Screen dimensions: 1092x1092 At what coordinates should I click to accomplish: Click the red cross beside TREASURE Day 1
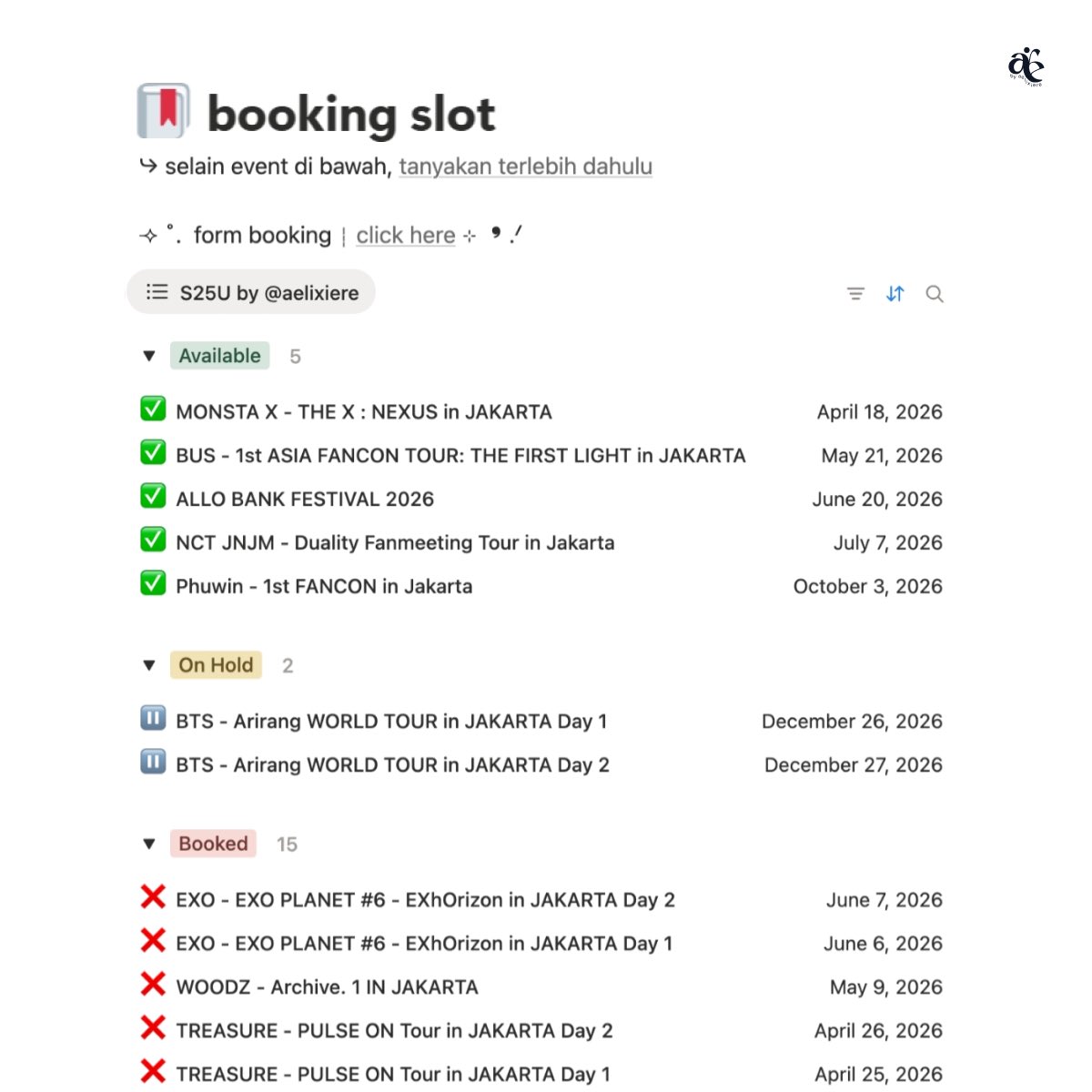(153, 1072)
